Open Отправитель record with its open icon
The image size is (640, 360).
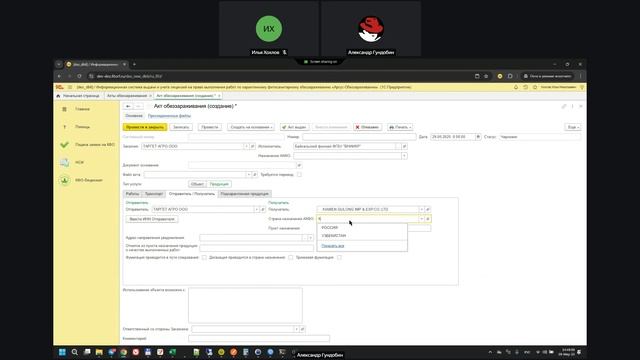click(263, 209)
